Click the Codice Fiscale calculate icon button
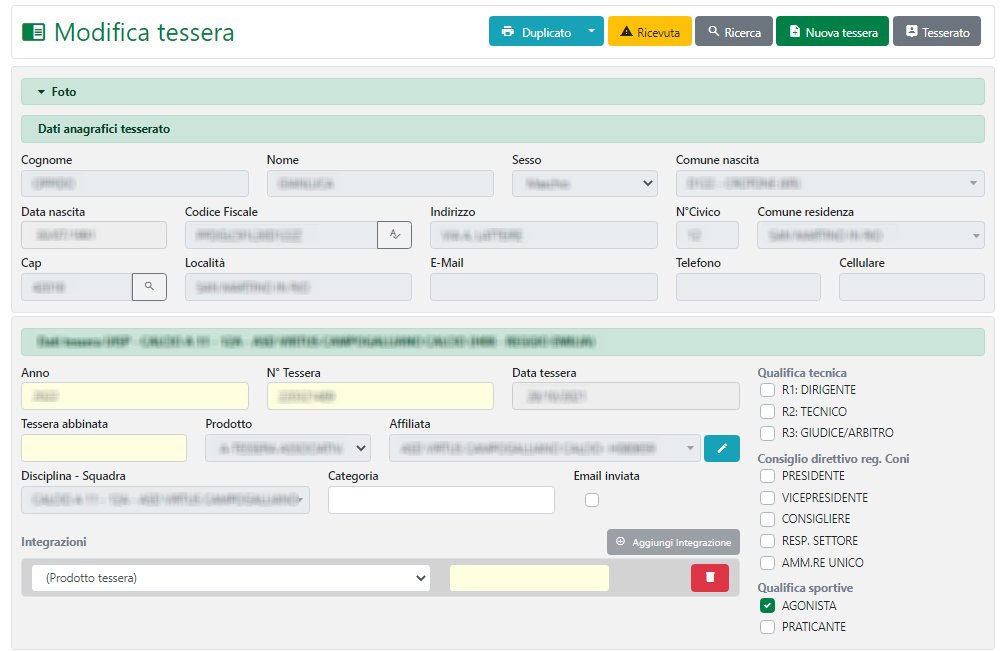 394,235
